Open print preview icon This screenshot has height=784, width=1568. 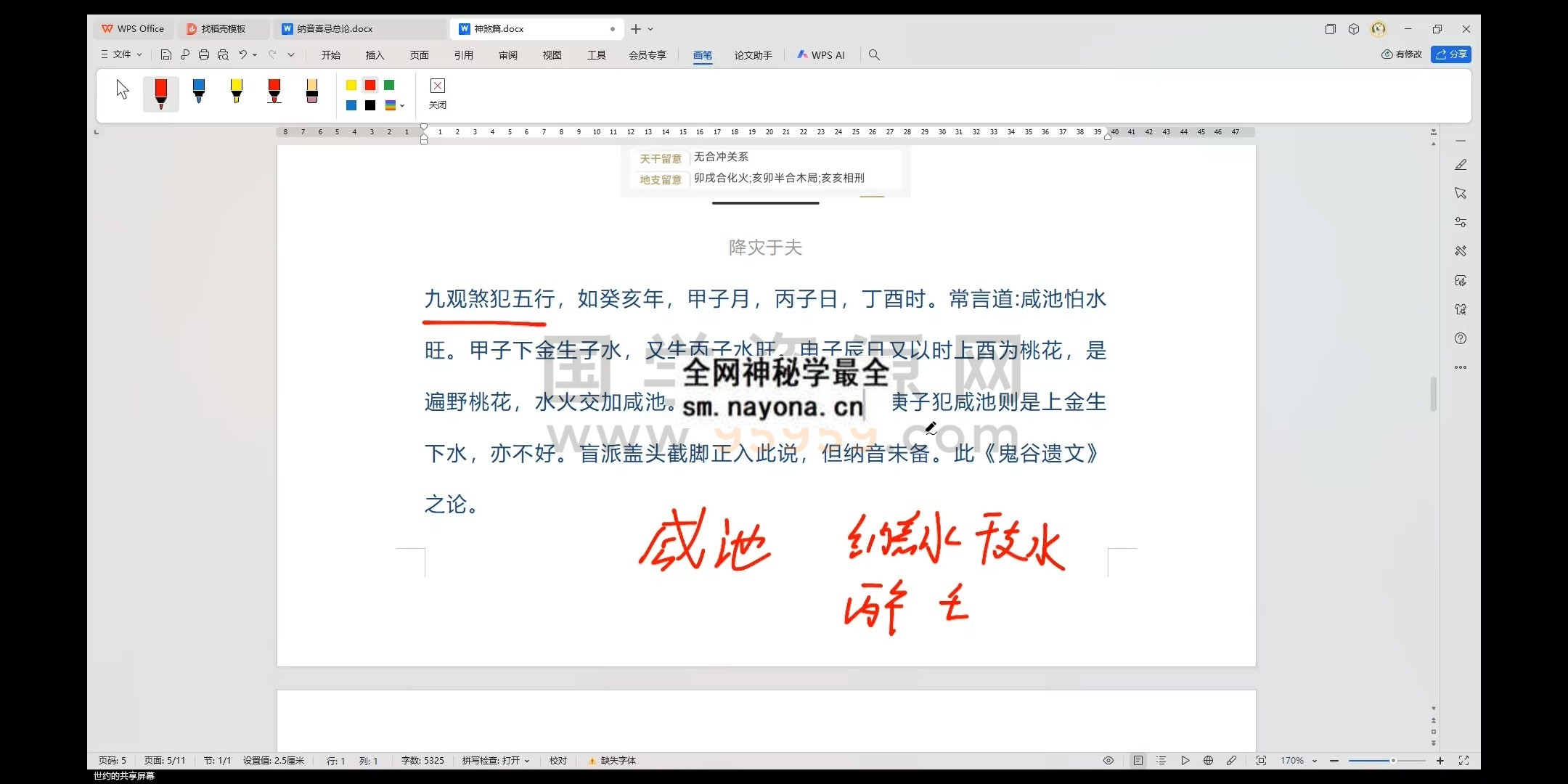[x=223, y=54]
